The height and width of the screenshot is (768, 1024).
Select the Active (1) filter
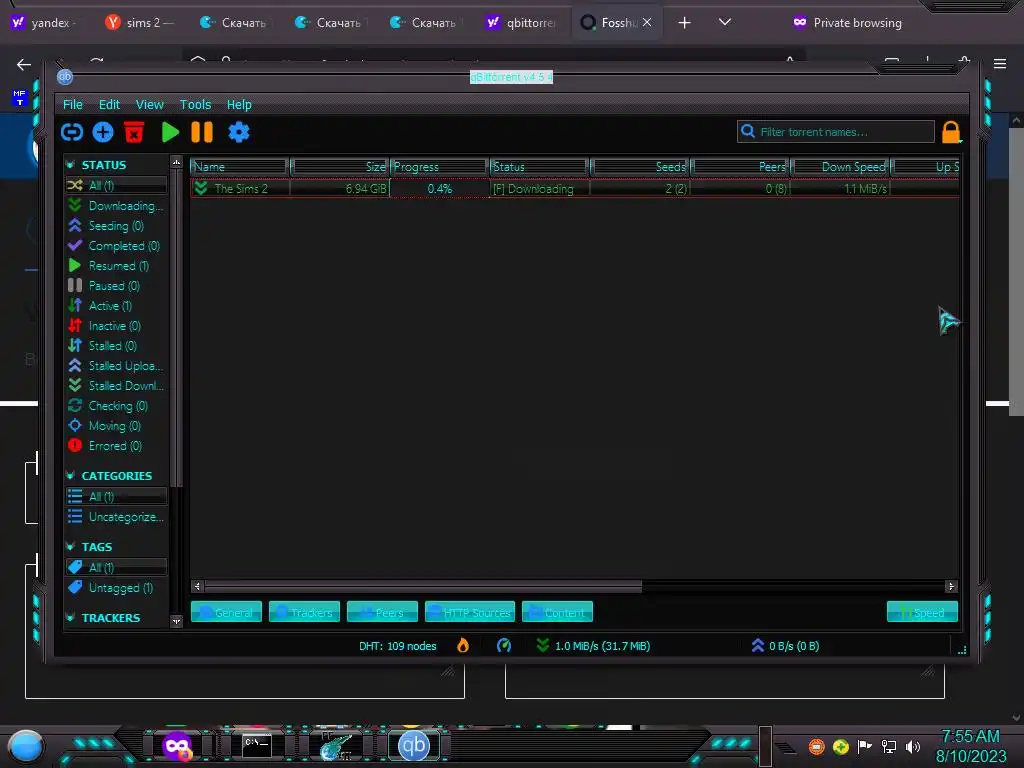point(116,306)
